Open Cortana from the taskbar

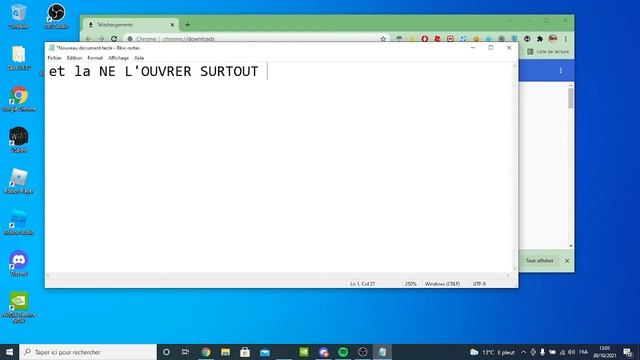coord(166,352)
